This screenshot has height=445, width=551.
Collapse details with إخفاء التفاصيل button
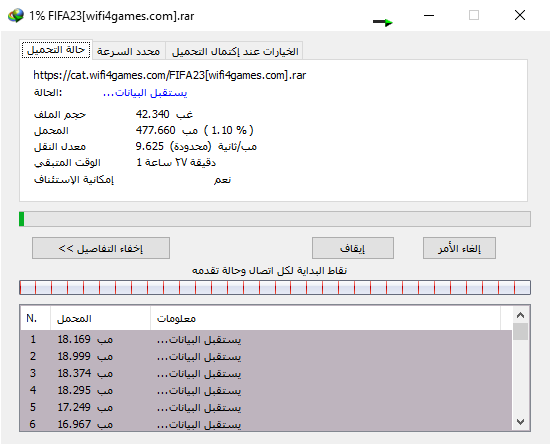(101, 248)
